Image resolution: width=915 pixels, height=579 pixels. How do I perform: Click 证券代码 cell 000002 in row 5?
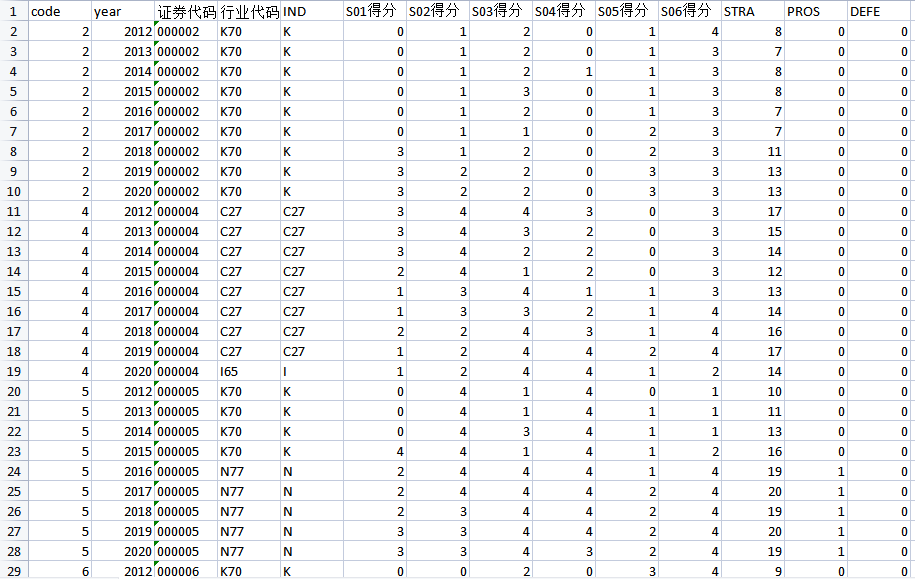[186, 92]
